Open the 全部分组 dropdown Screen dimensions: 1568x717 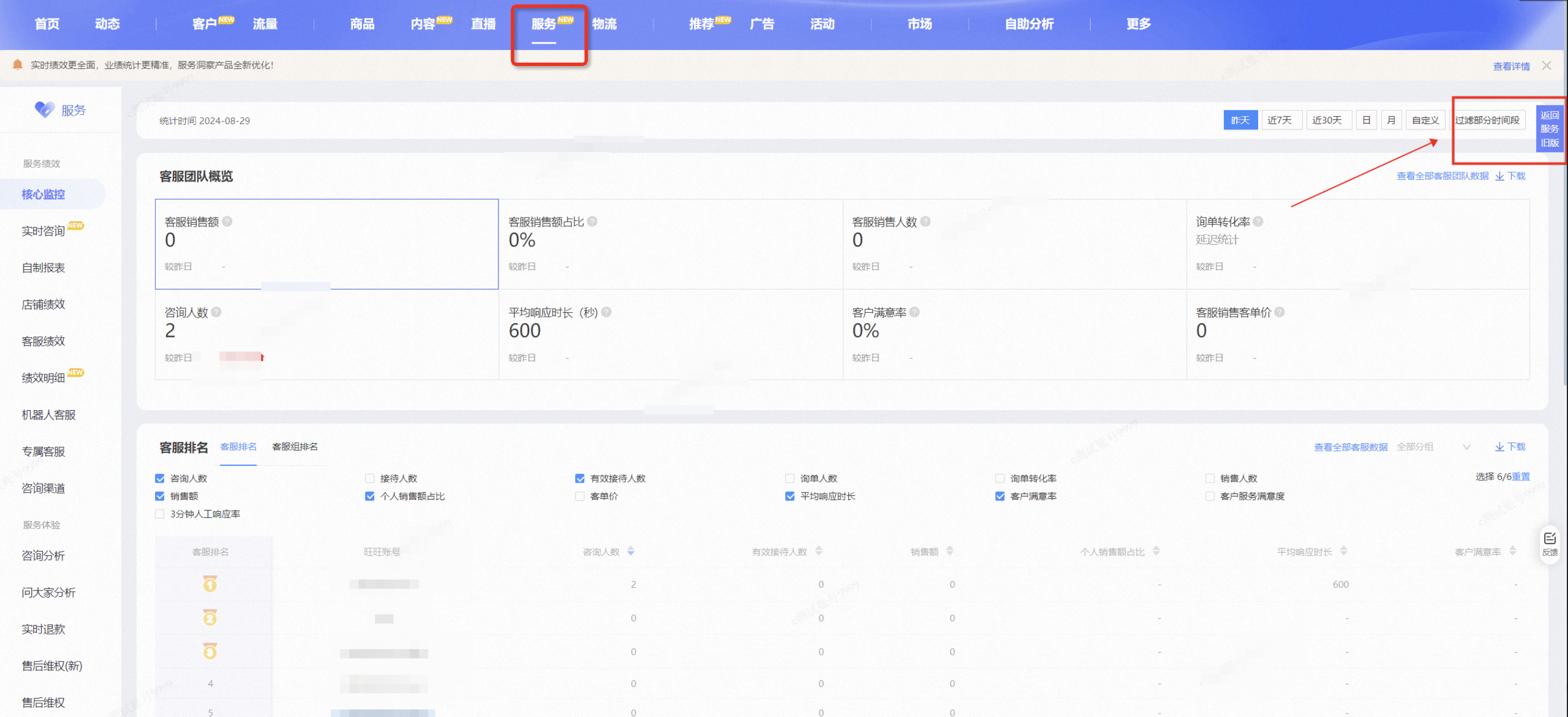pyautogui.click(x=1433, y=447)
